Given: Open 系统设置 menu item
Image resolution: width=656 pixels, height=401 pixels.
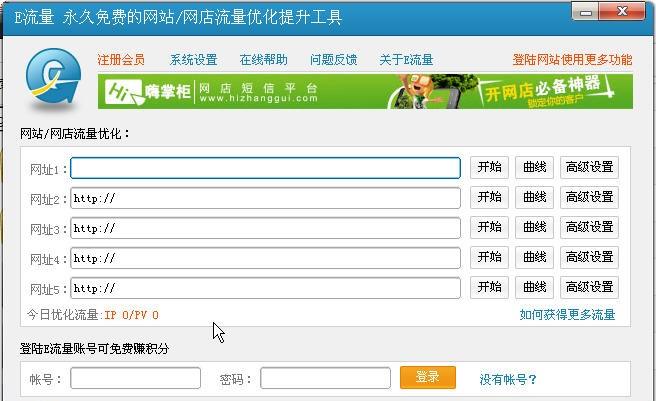Looking at the screenshot, I should point(193,60).
